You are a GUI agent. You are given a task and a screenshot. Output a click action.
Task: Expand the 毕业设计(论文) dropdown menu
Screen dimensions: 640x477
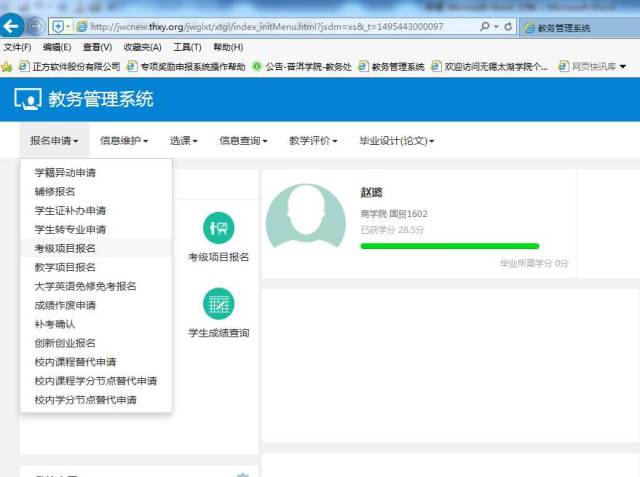(397, 141)
